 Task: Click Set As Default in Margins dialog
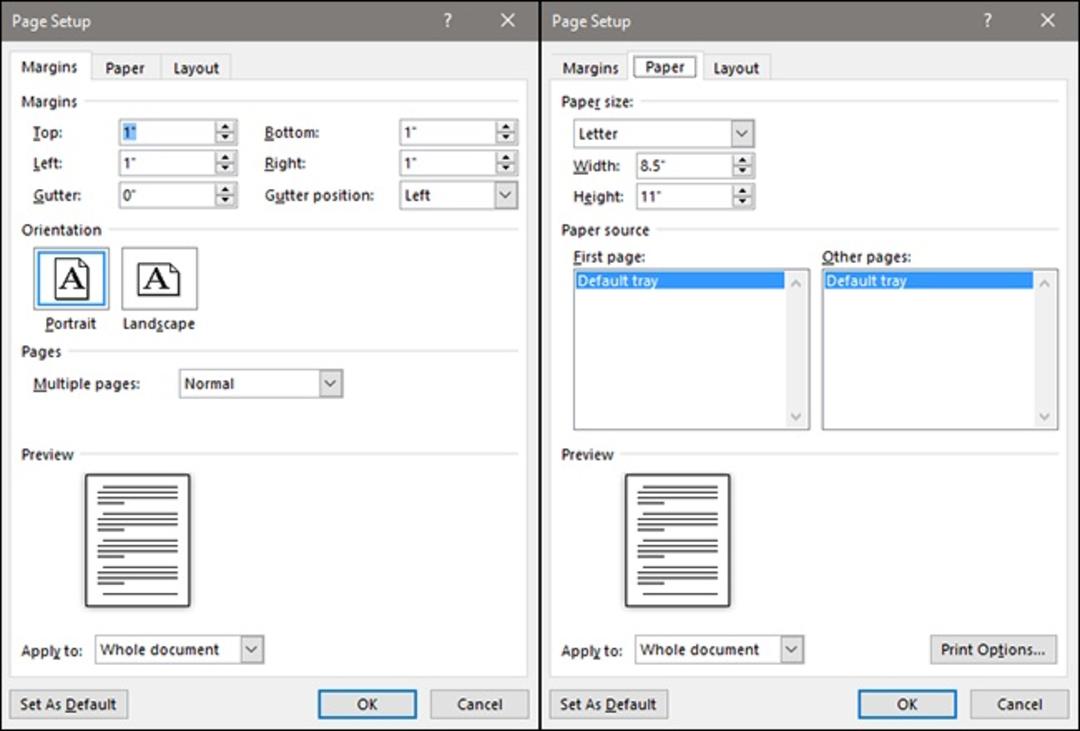[68, 704]
